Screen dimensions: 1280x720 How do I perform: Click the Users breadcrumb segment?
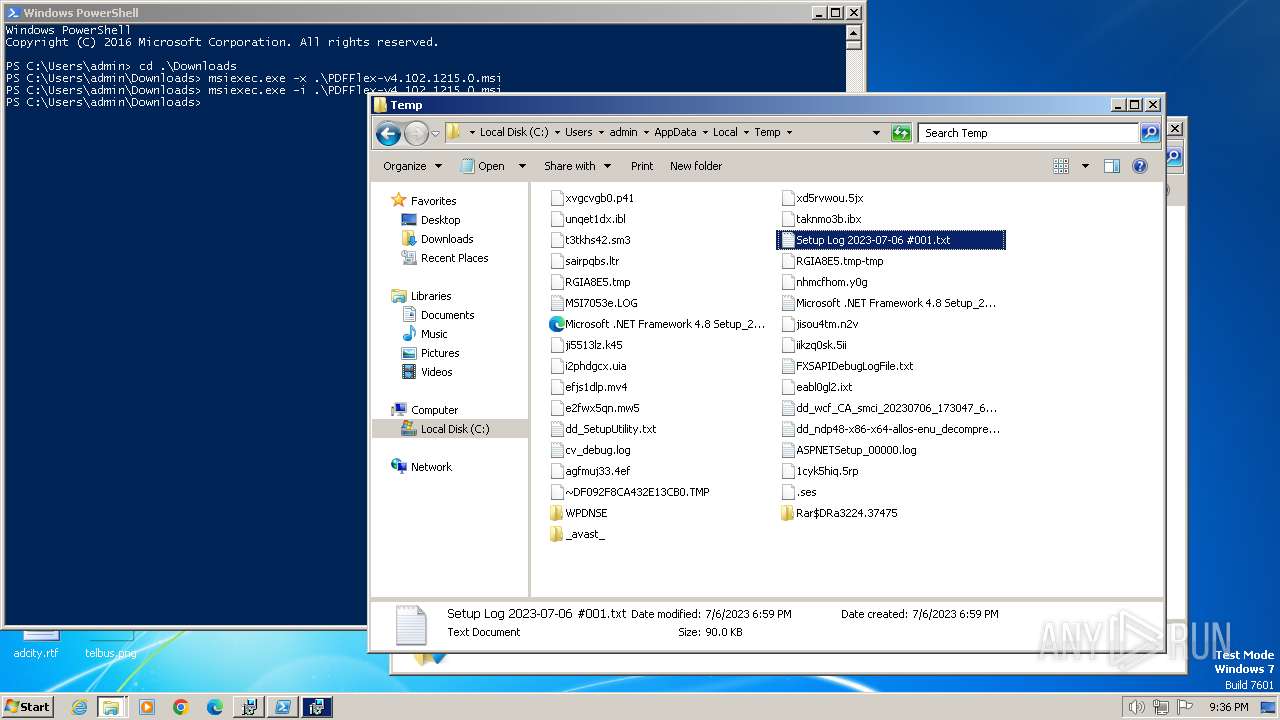[x=578, y=132]
